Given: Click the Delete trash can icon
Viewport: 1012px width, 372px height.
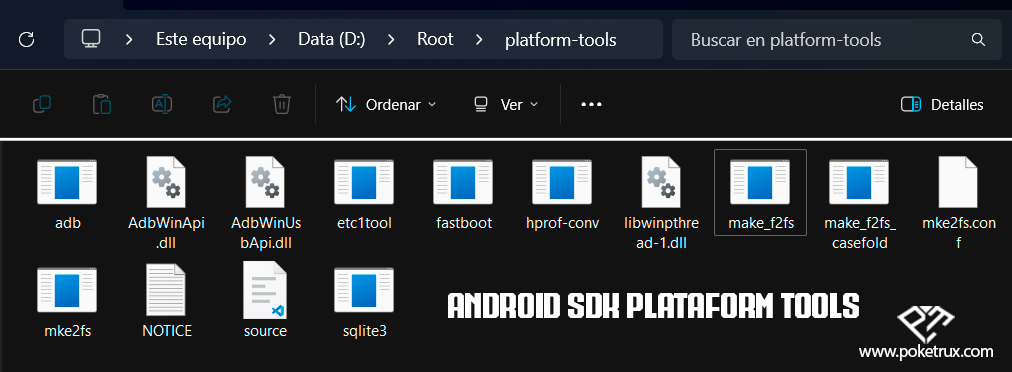Looking at the screenshot, I should click(x=282, y=104).
